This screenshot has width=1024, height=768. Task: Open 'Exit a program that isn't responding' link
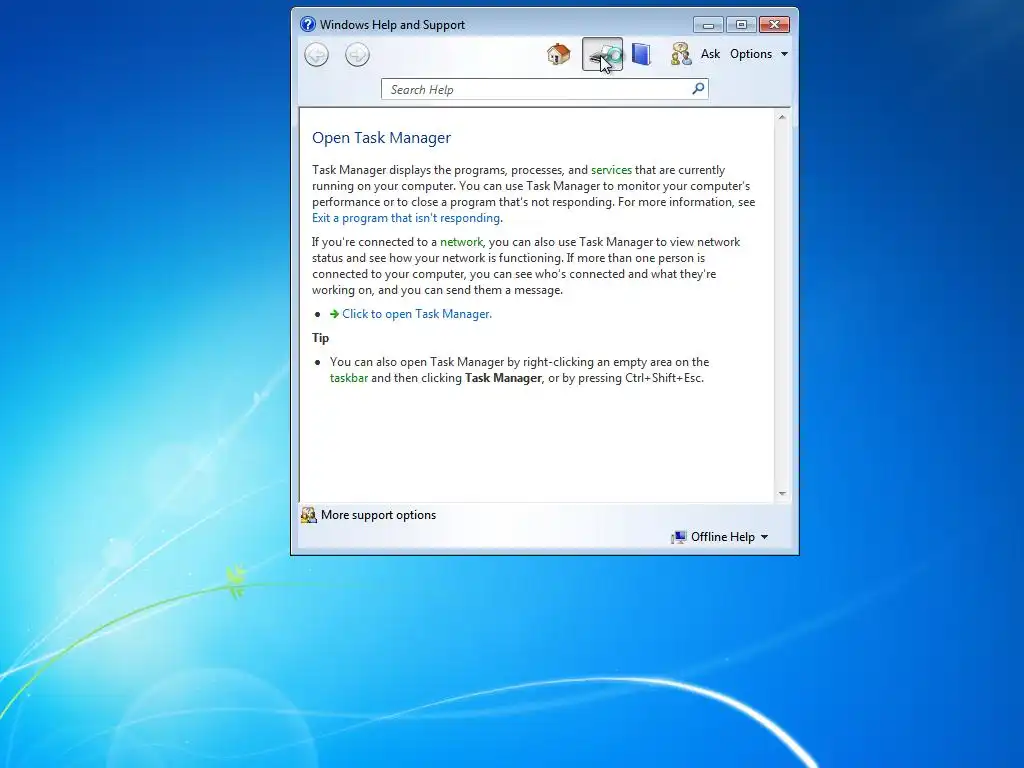point(406,218)
